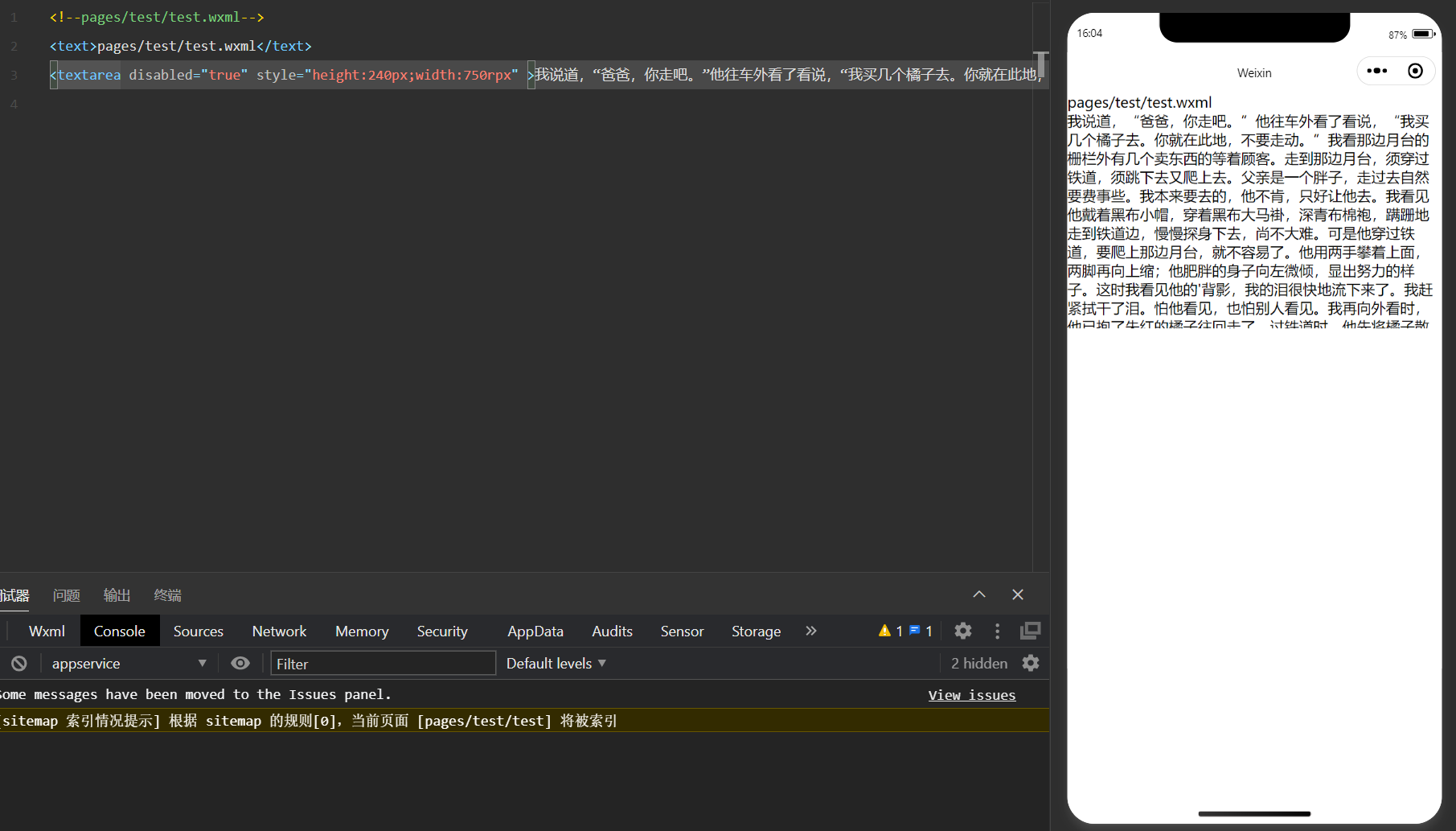Open the Sources tab
Image resolution: width=1456 pixels, height=831 pixels.
click(x=199, y=631)
